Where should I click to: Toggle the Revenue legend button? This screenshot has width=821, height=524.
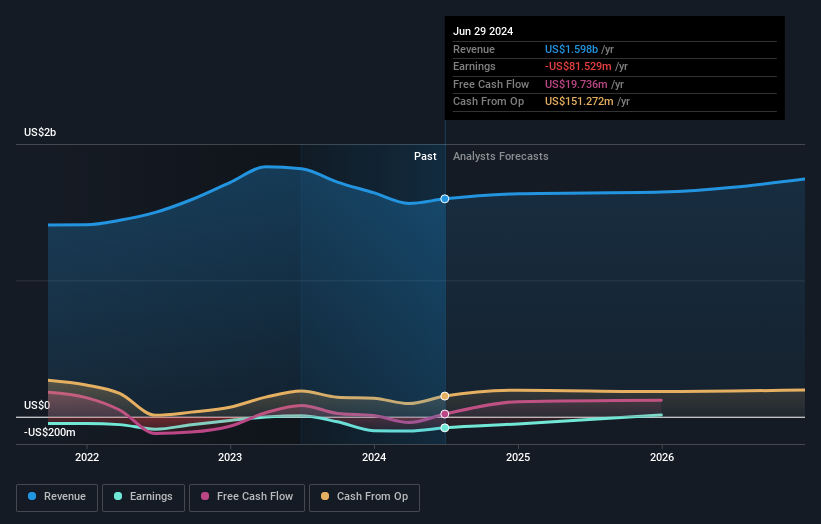57,497
